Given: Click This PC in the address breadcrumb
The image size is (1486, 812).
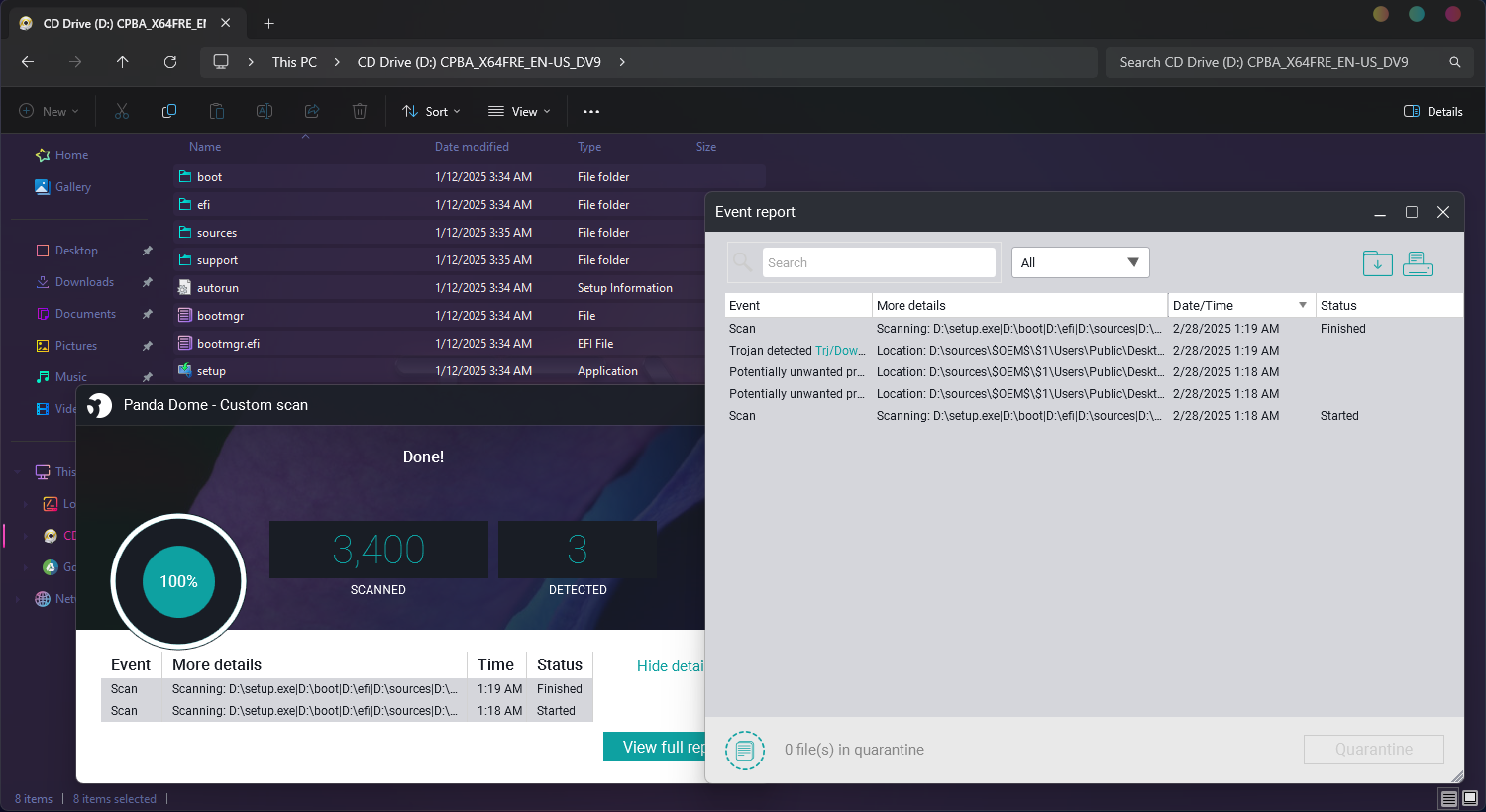Looking at the screenshot, I should [x=295, y=62].
